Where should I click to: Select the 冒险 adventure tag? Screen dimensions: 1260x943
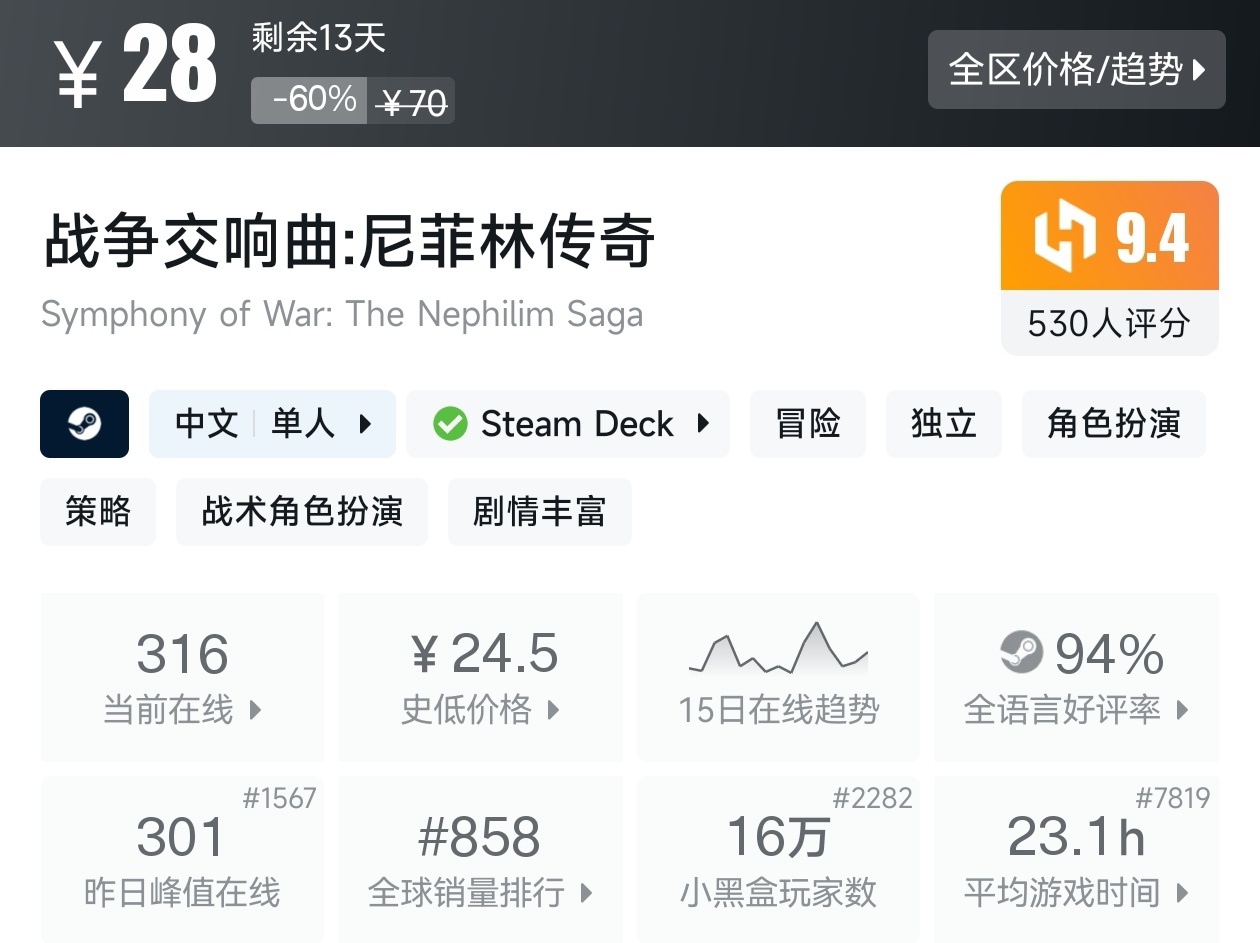point(807,424)
